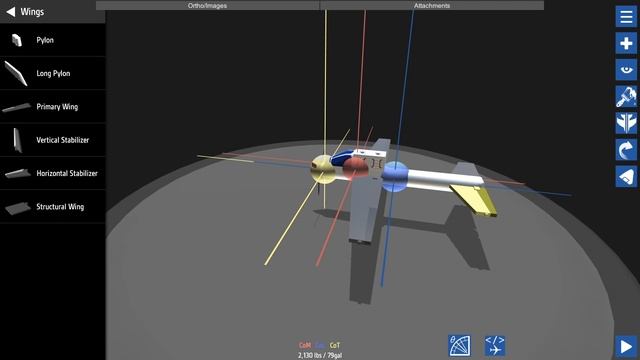
Task: Click the undo/redo arrow icon
Action: pos(626,149)
